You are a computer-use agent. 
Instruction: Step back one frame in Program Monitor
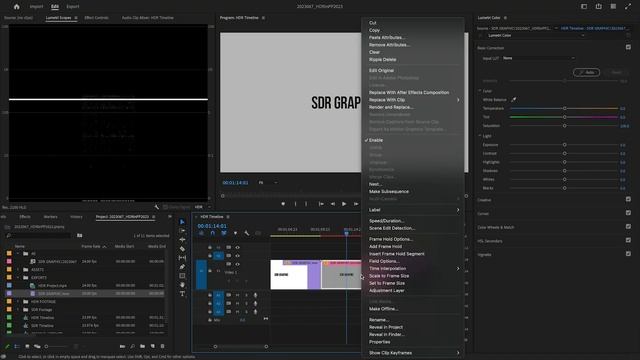[x=333, y=204]
